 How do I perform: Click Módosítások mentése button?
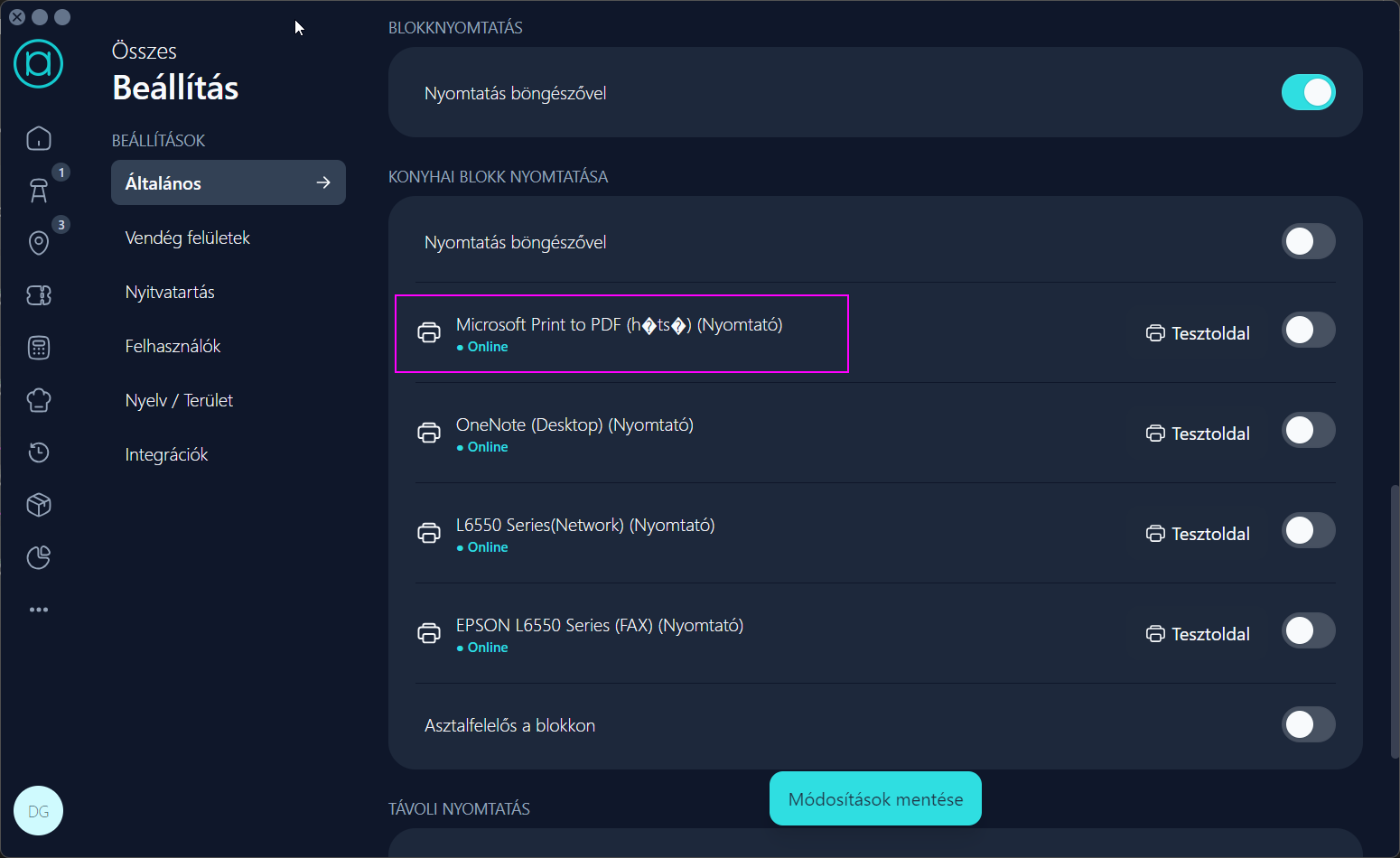pos(875,799)
